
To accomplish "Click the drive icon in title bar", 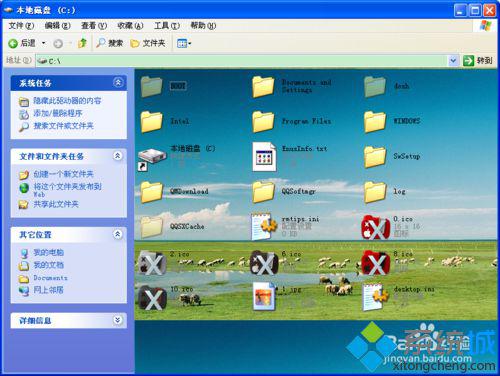I will click(x=9, y=10).
